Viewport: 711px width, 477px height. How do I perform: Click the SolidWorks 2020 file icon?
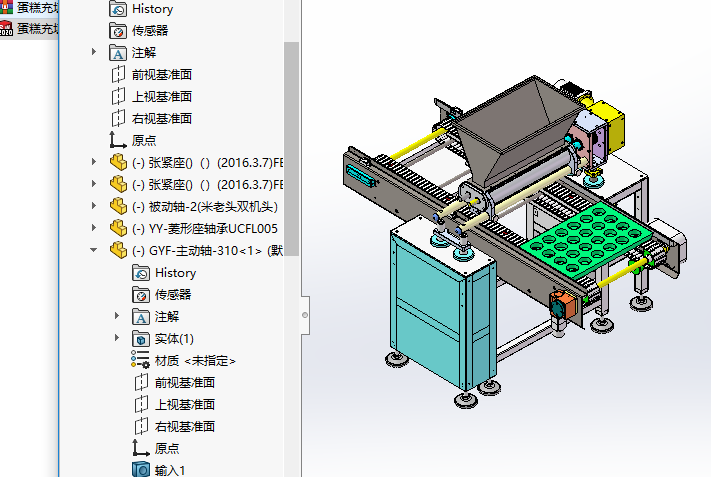[x=6, y=28]
